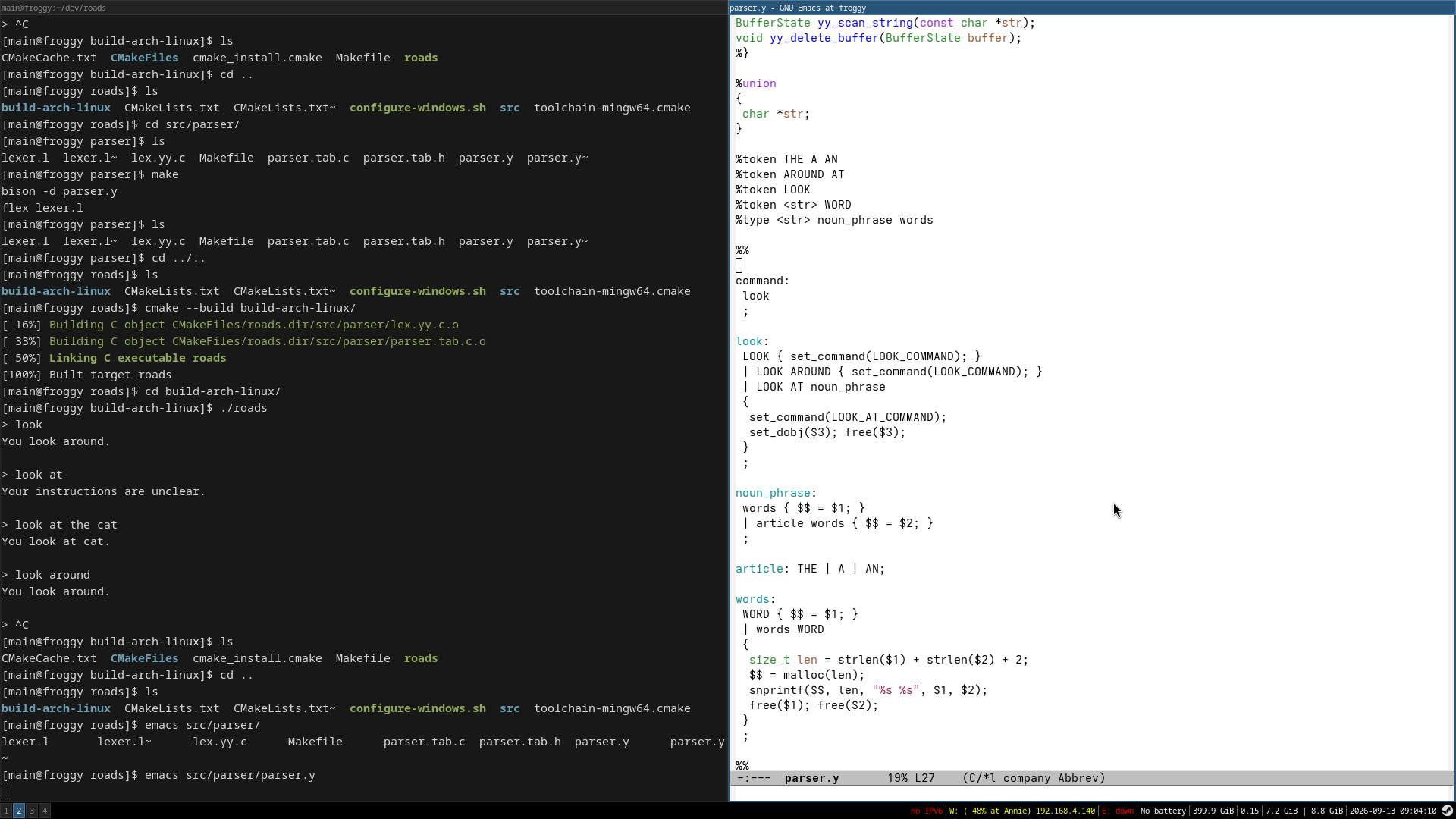The image size is (1456, 819).
Task: Click the parser.y buffer name in mode line
Action: tap(811, 778)
